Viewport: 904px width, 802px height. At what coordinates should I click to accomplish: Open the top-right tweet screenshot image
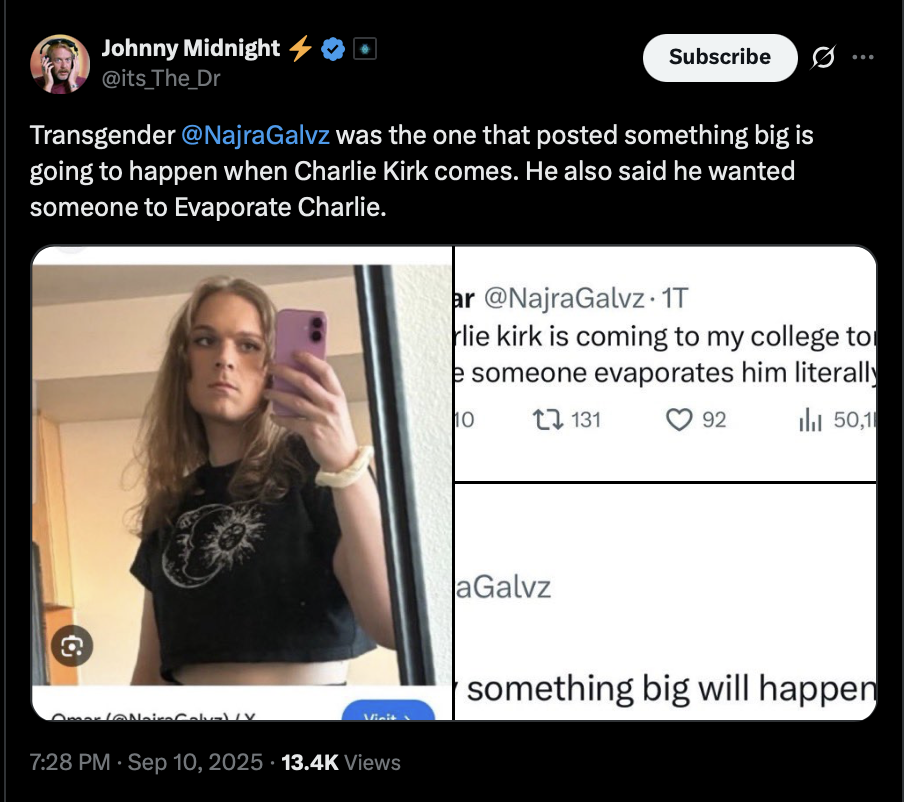pos(666,364)
